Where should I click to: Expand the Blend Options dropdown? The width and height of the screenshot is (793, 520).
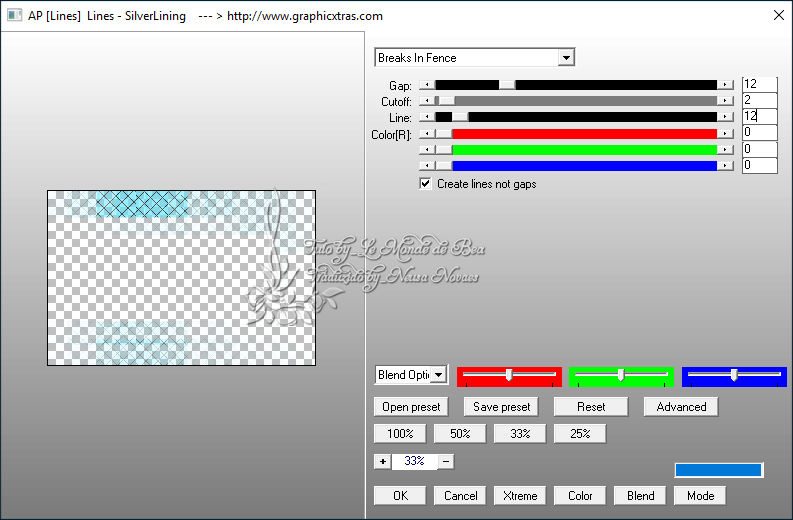coord(438,375)
